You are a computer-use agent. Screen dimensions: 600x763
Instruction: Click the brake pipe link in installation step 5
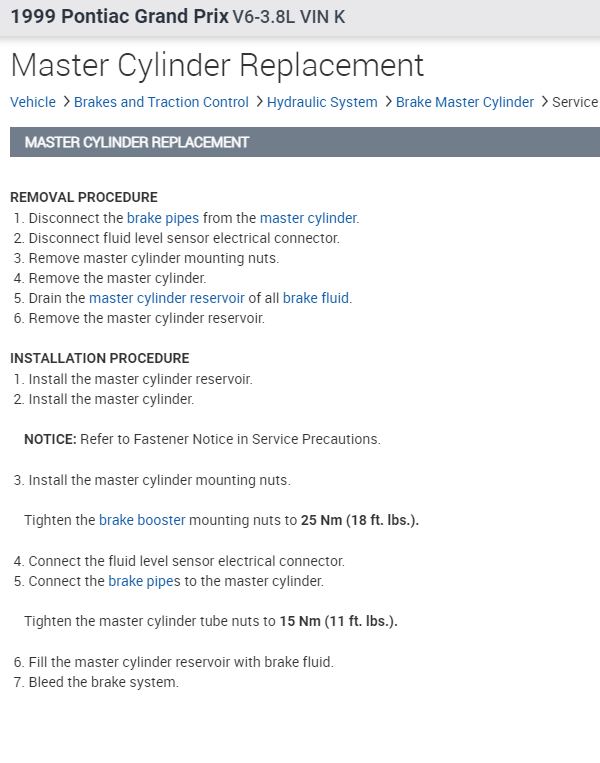point(140,581)
